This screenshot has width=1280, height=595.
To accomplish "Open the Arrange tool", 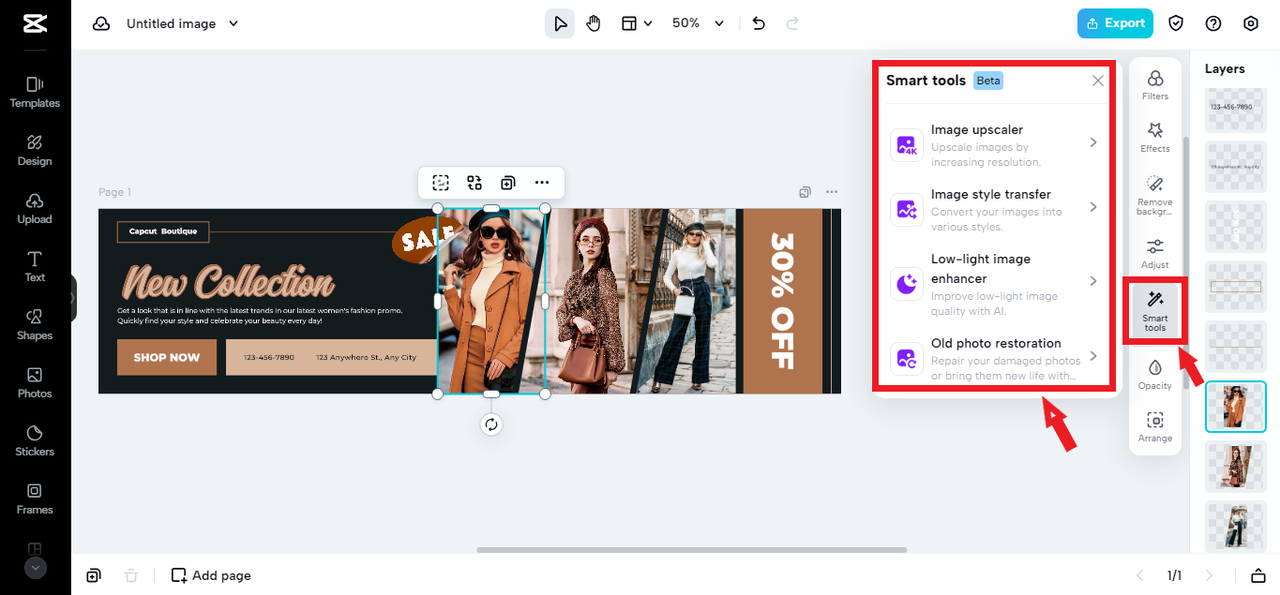I will click(1155, 428).
